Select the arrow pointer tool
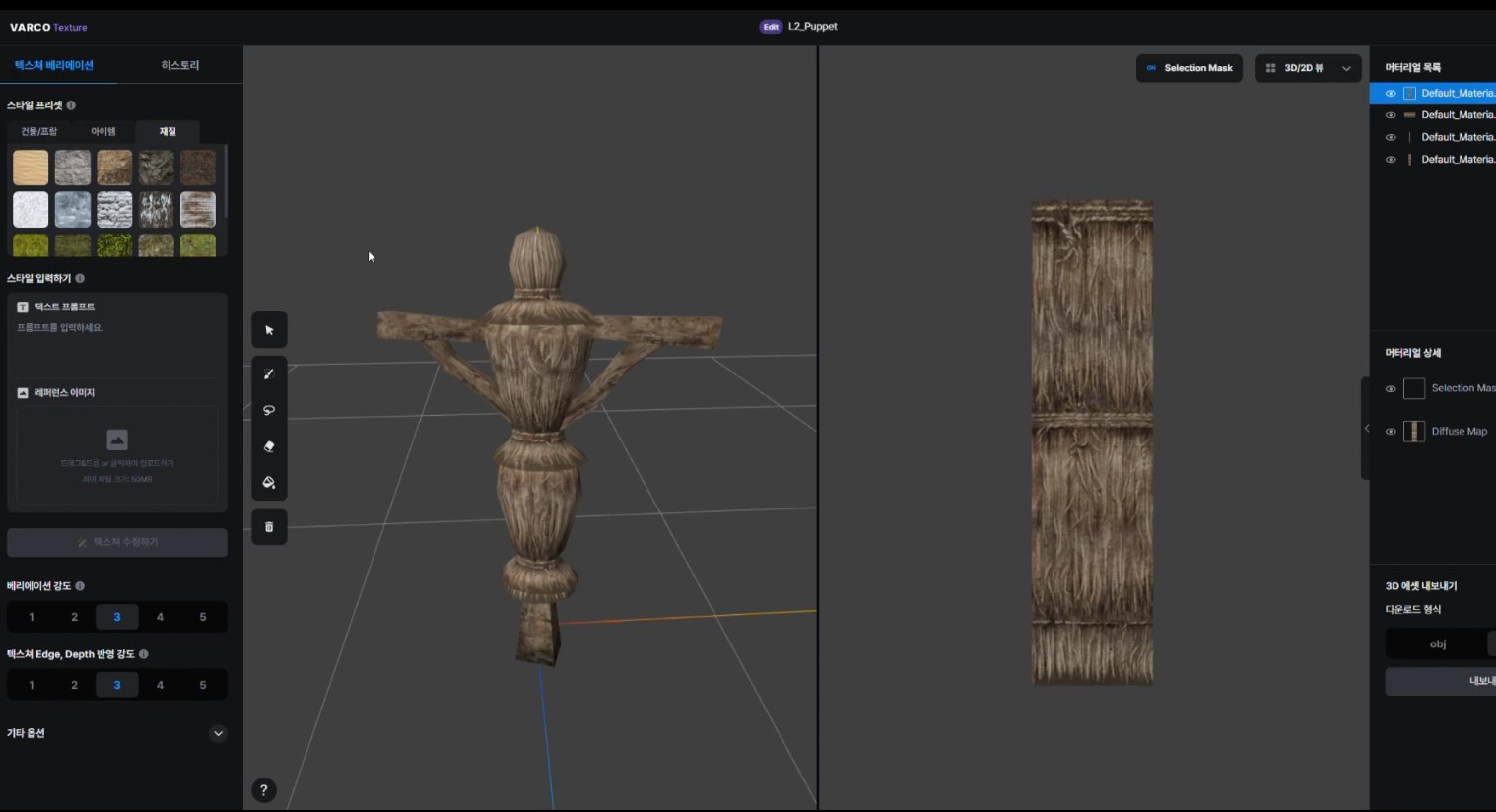1496x812 pixels. 269,330
